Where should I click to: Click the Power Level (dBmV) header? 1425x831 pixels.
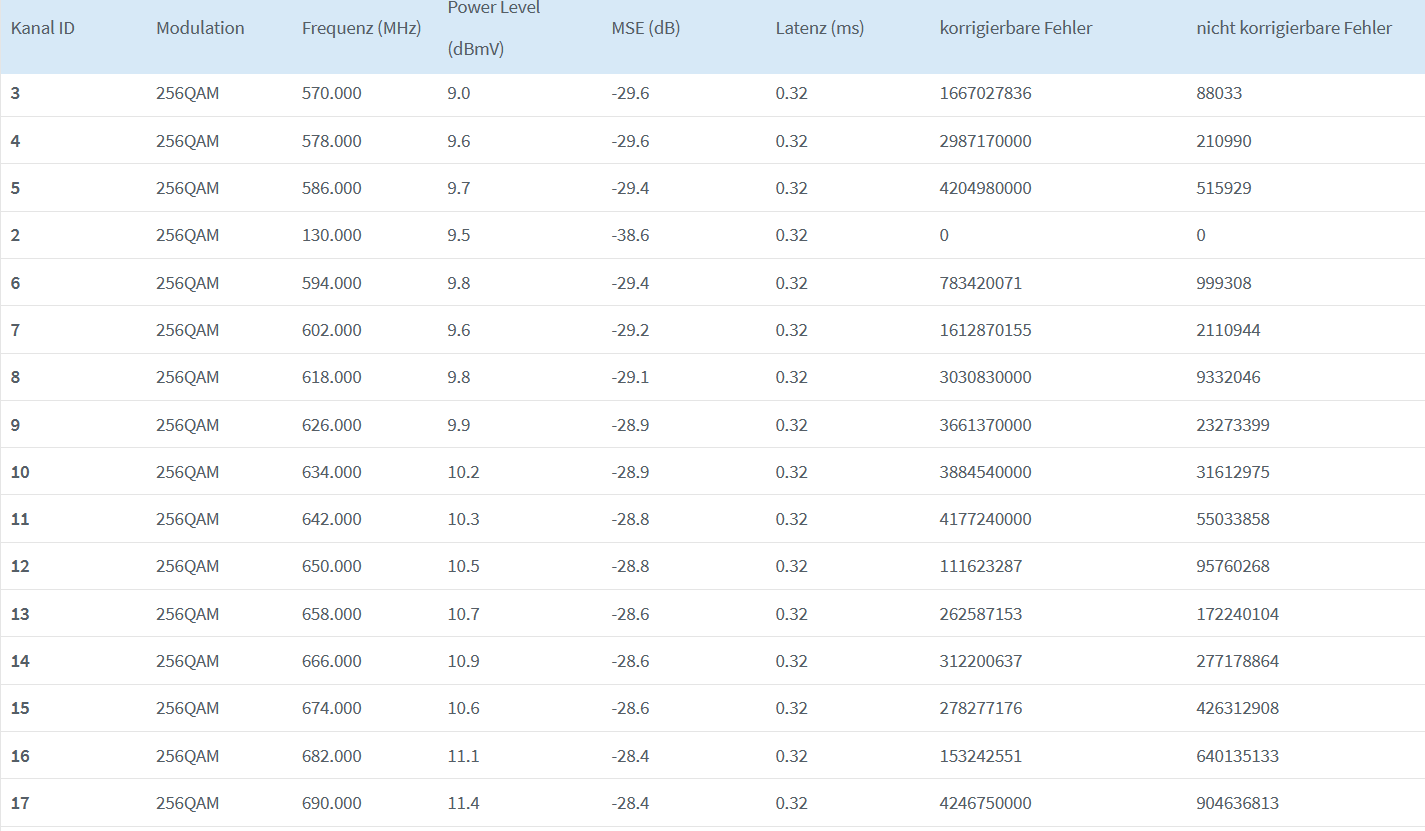[494, 28]
